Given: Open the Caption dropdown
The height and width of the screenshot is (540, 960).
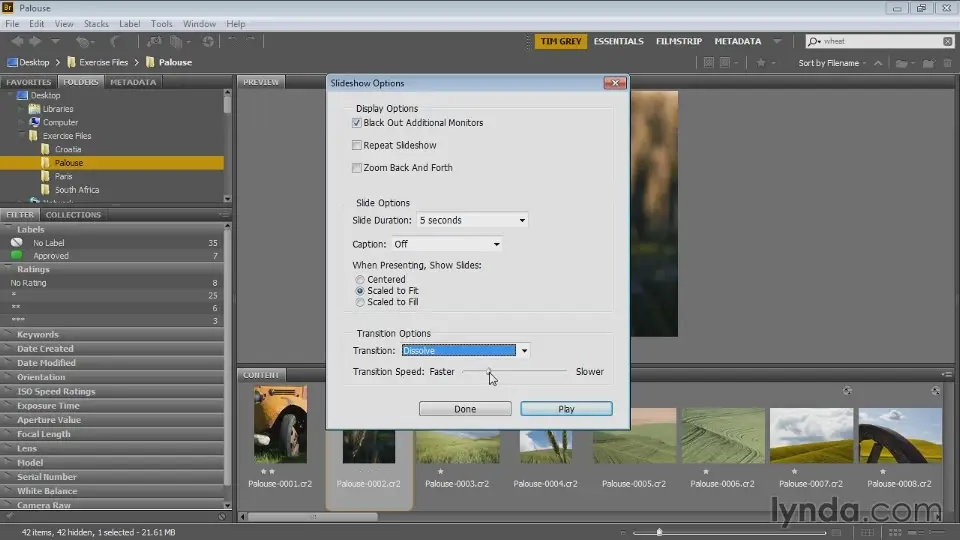Looking at the screenshot, I should click(x=447, y=244).
